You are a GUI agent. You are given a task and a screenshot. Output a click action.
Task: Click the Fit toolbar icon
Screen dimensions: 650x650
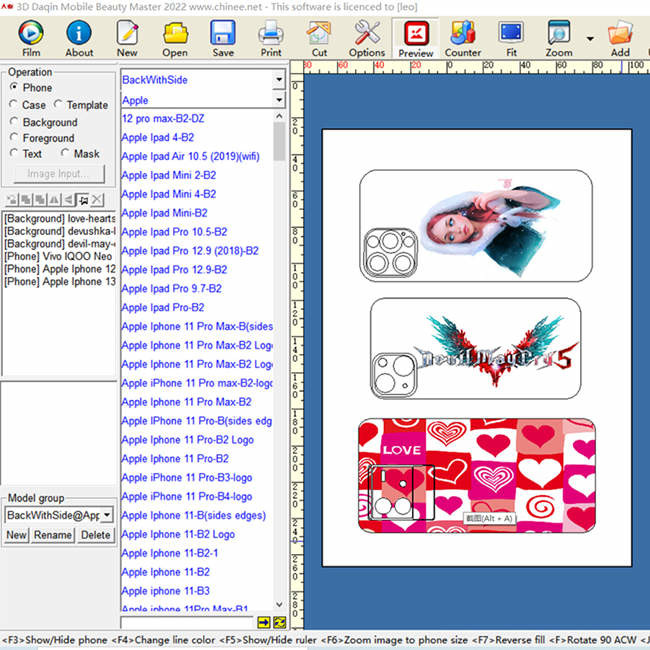(511, 38)
